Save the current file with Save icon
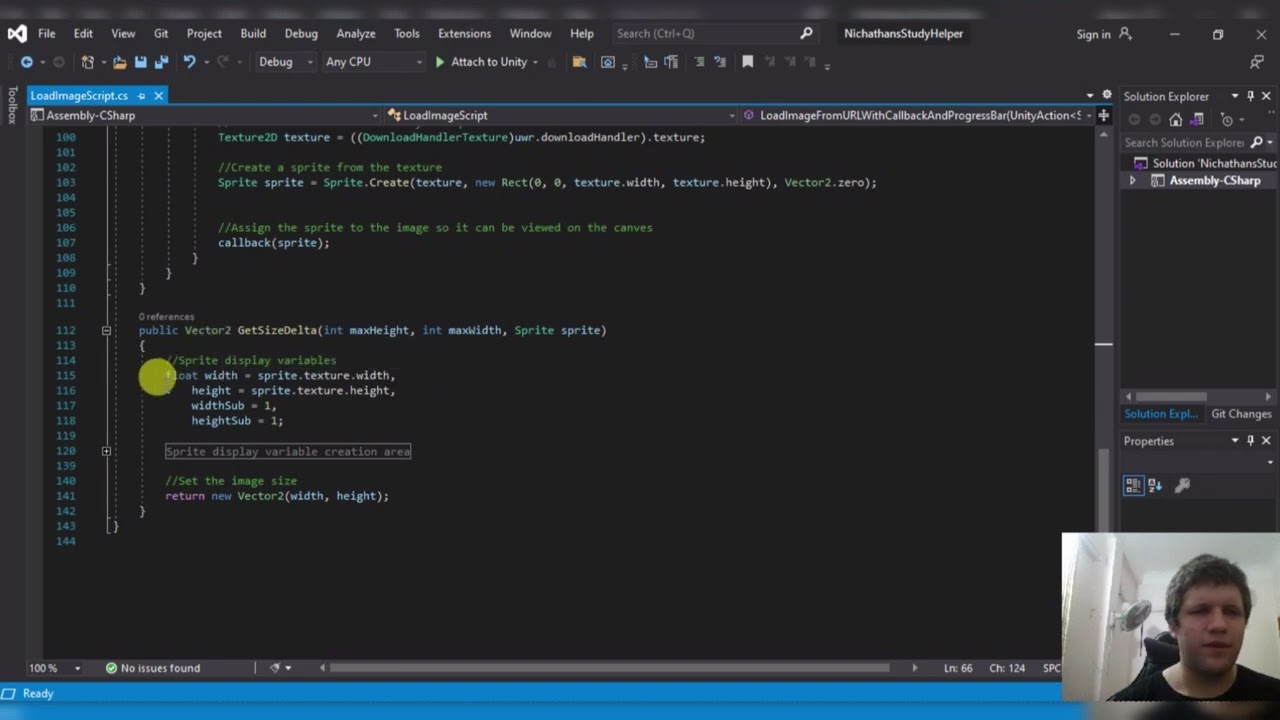This screenshot has width=1280, height=720. point(140,62)
